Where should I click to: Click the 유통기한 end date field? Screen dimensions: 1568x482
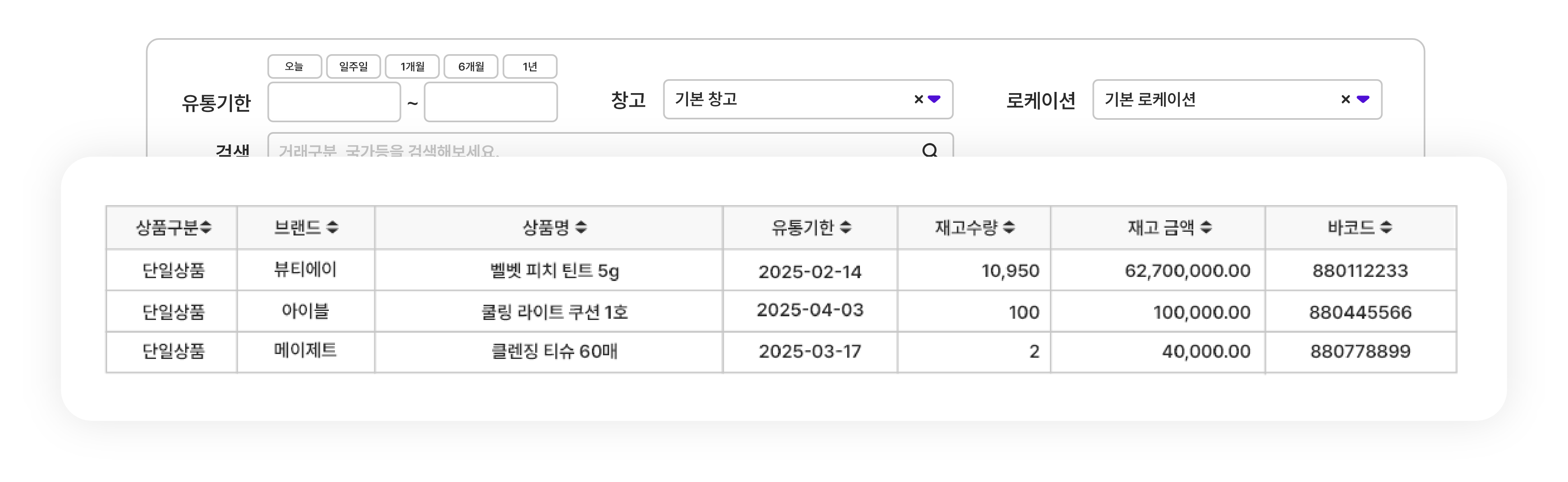tap(491, 102)
